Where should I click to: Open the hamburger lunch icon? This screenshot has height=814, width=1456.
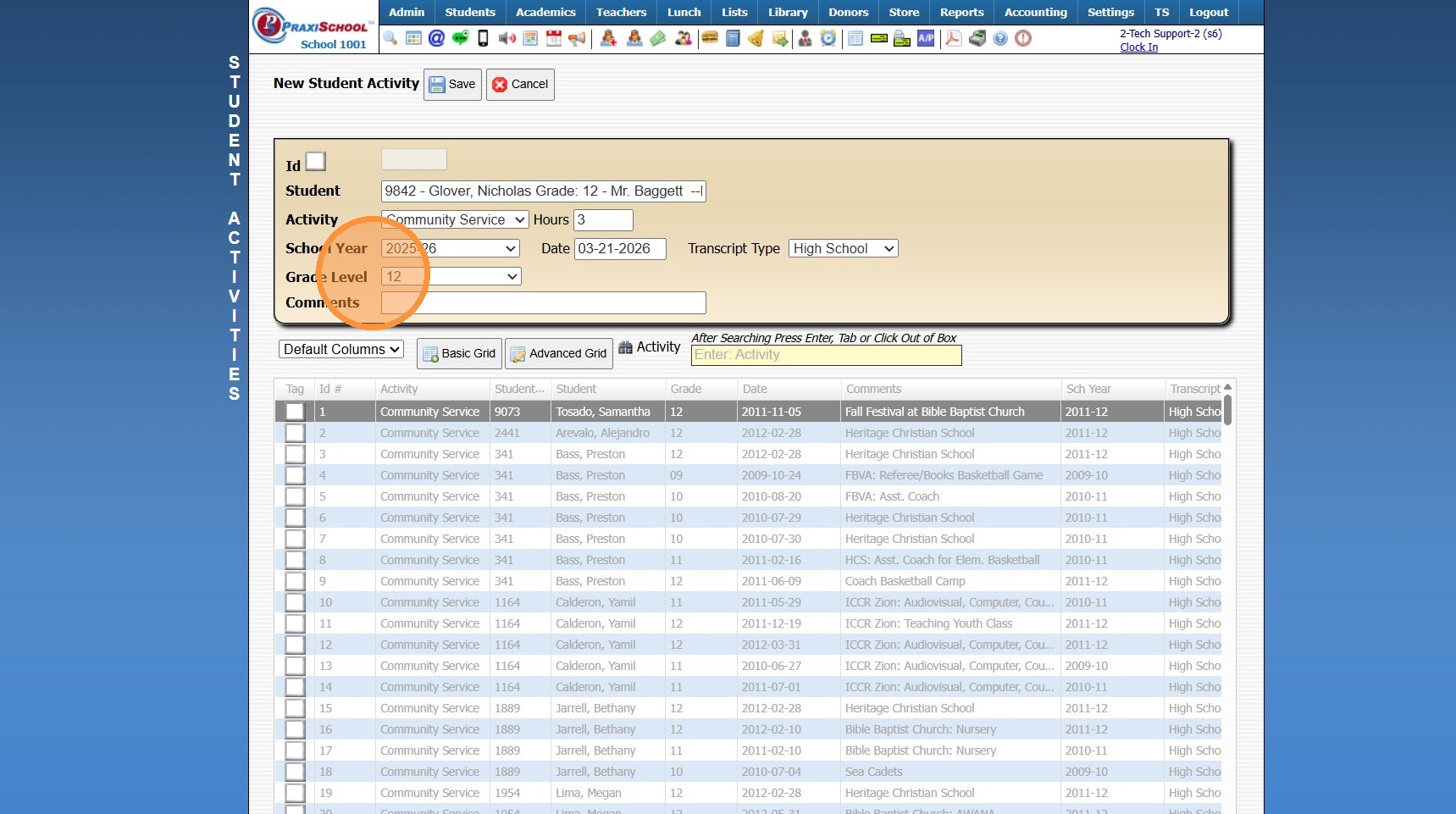click(710, 38)
